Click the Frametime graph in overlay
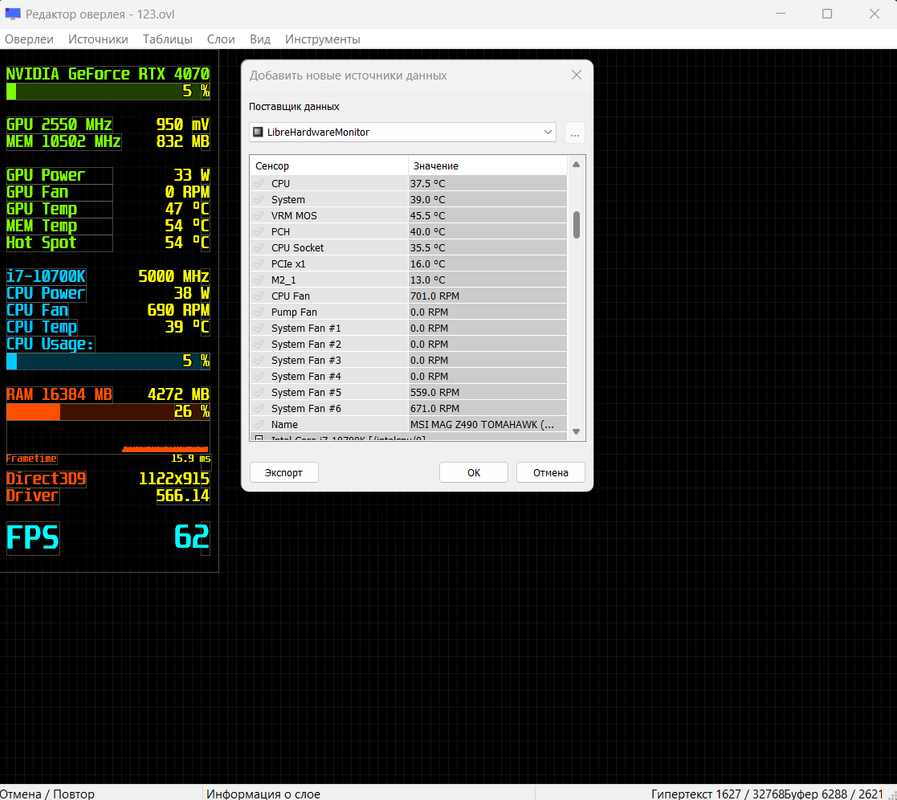 coord(108,437)
